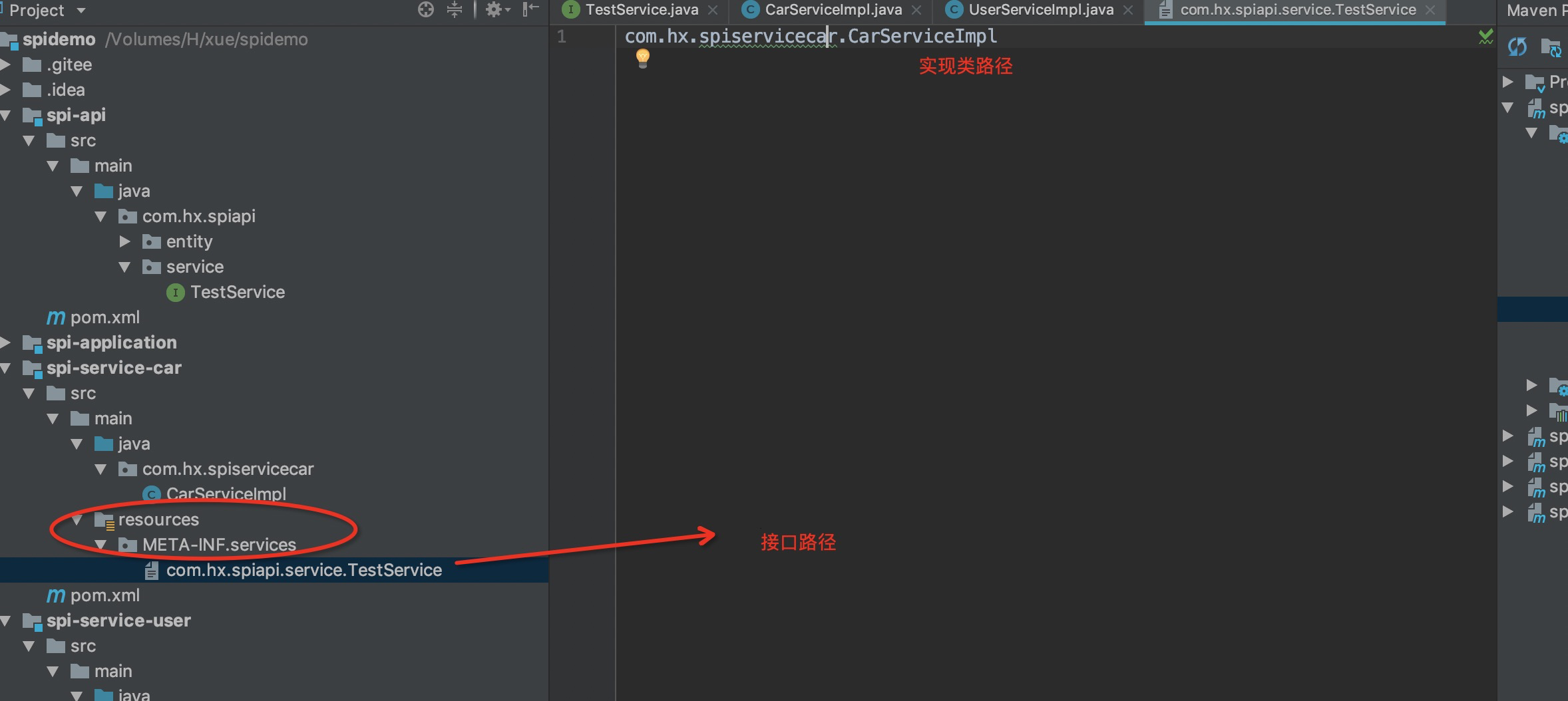Click the Maven panel title

pyautogui.click(x=1537, y=10)
